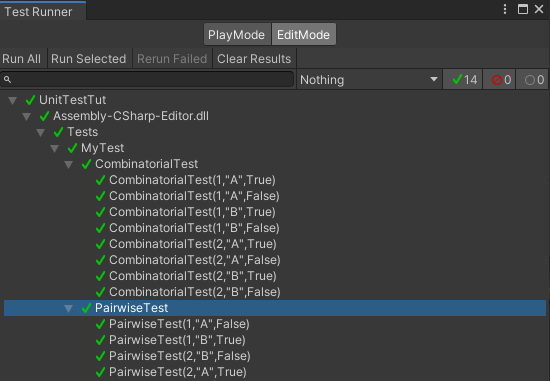Click pass icon of CombinatorialTest(1,"A",False)
550x381 pixels.
100,196
